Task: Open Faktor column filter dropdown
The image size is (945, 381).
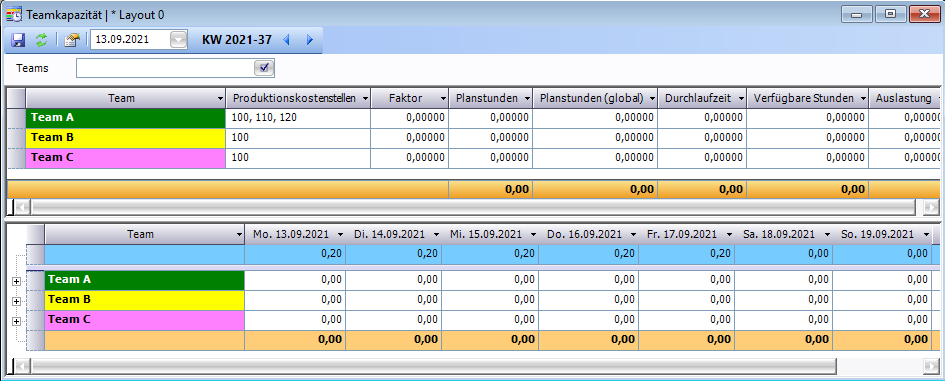Action: coord(443,98)
